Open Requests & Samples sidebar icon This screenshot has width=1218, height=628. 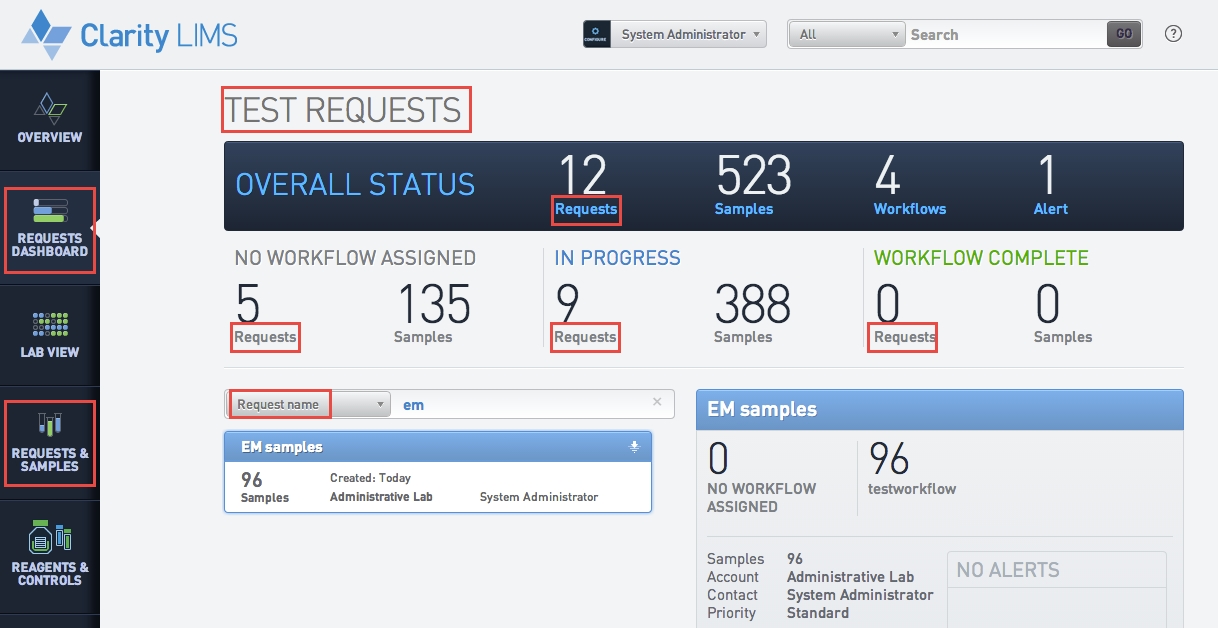(49, 443)
